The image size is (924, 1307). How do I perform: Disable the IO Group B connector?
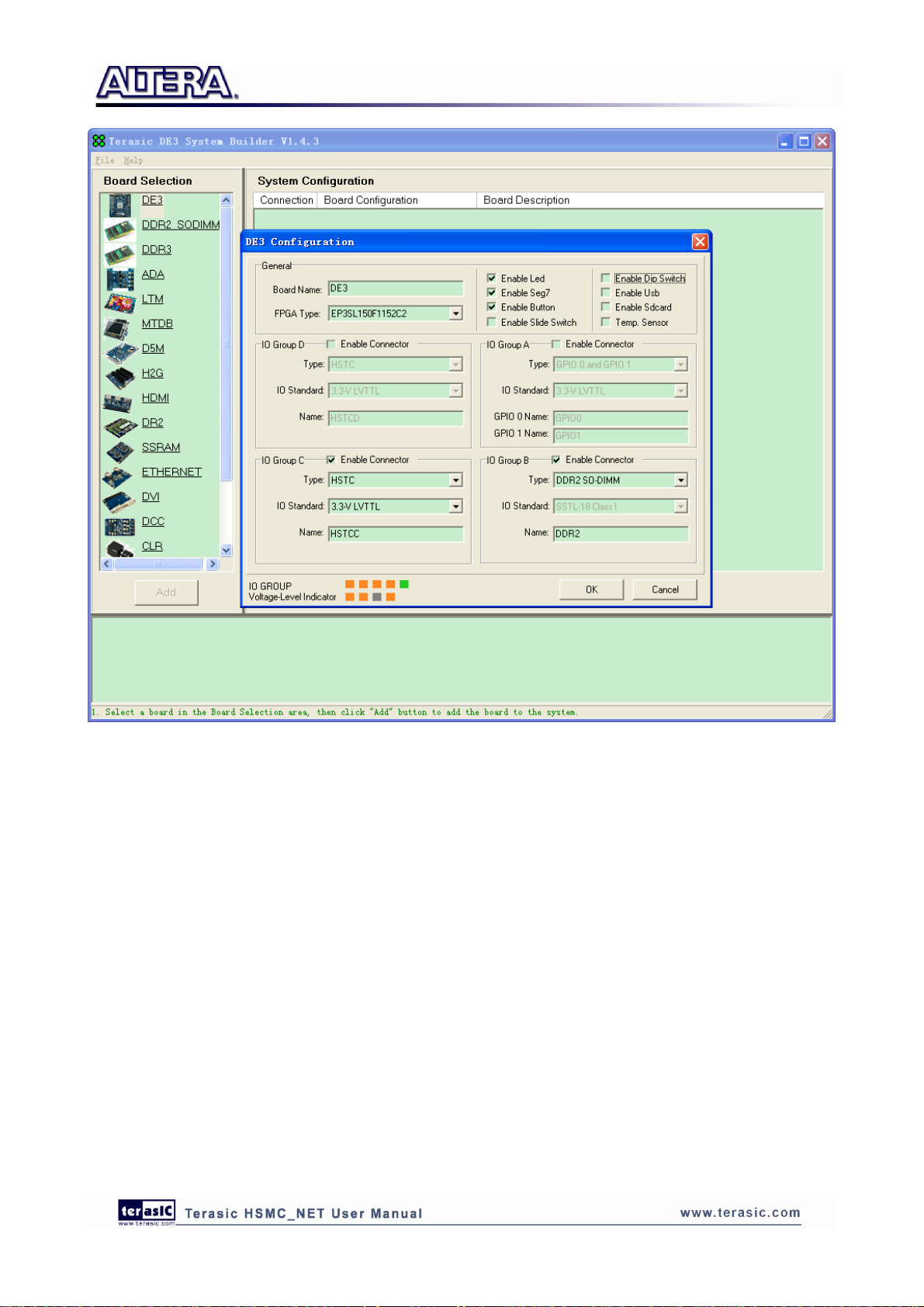tap(555, 459)
